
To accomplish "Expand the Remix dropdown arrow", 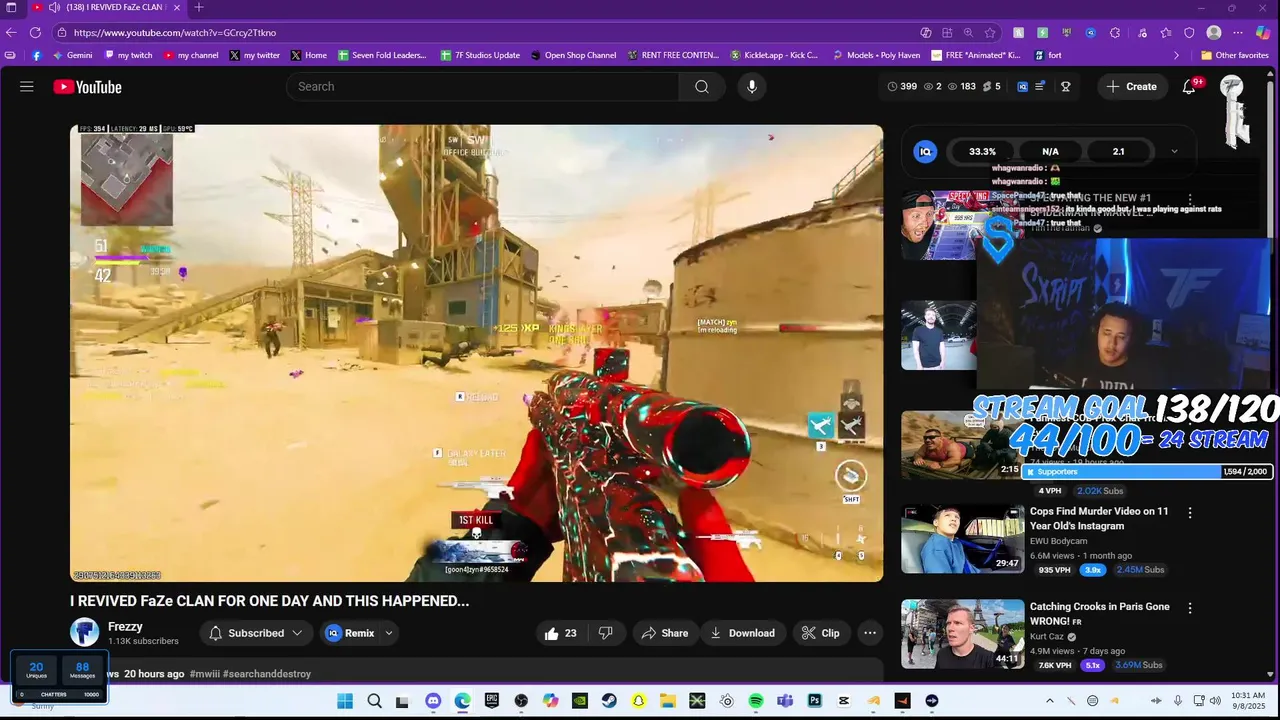I will click(389, 633).
